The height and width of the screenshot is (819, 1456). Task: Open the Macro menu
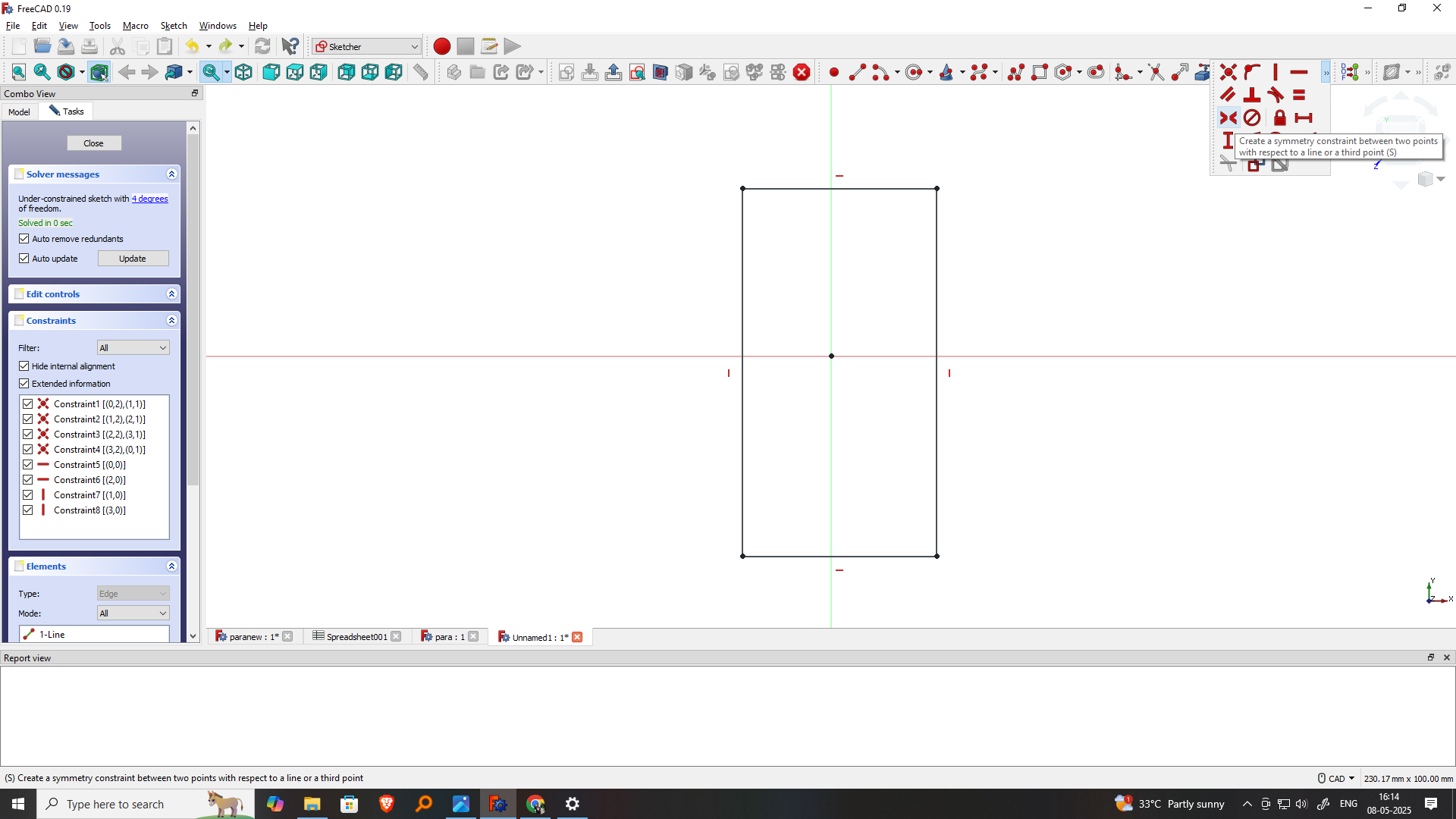pyautogui.click(x=136, y=26)
